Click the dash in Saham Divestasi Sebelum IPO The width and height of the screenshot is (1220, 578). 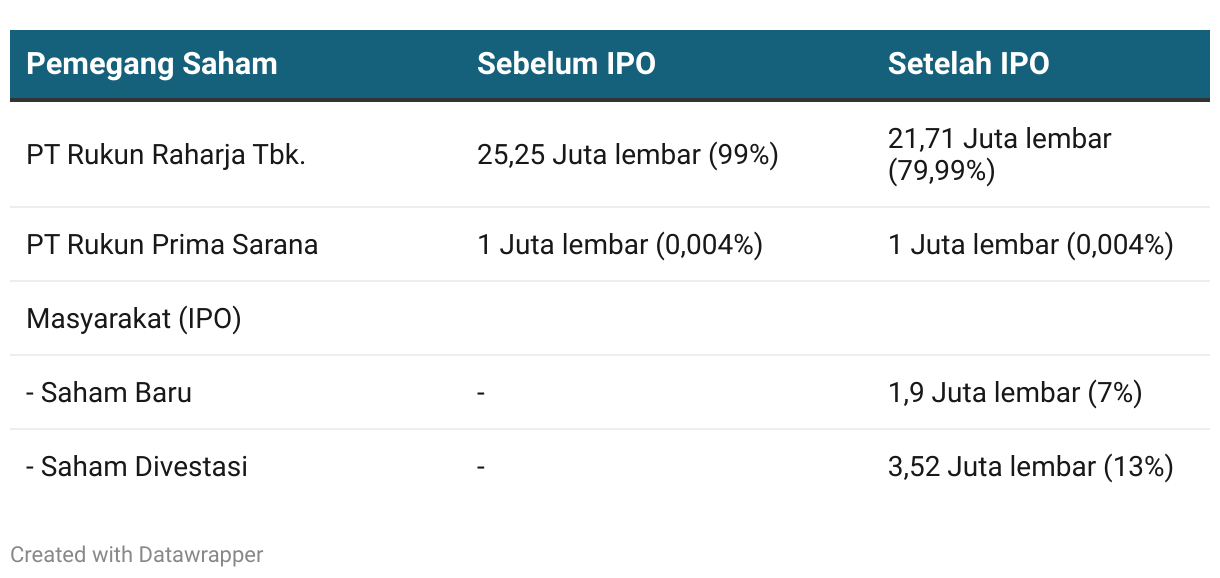point(481,467)
